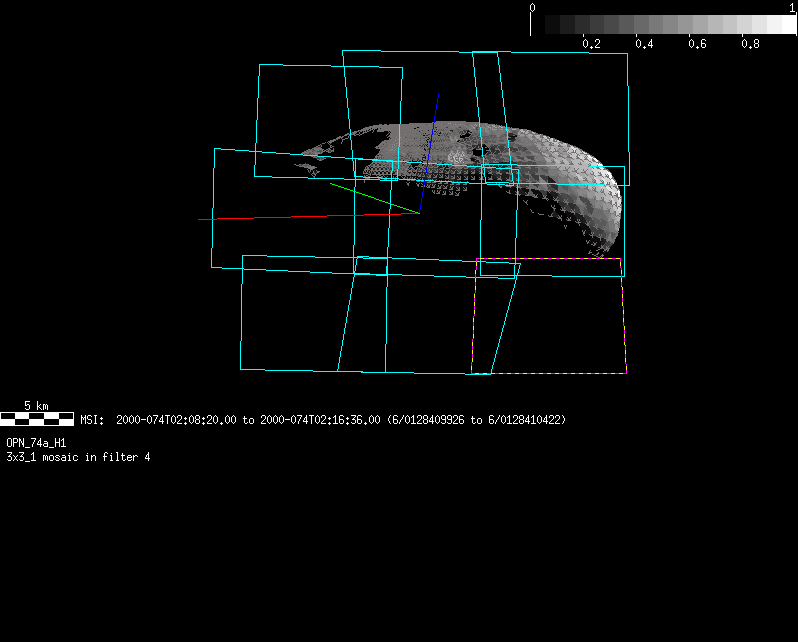Click the 0.4 tick label on the colorbar
Viewport: 798px width, 642px height.
pyautogui.click(x=644, y=45)
